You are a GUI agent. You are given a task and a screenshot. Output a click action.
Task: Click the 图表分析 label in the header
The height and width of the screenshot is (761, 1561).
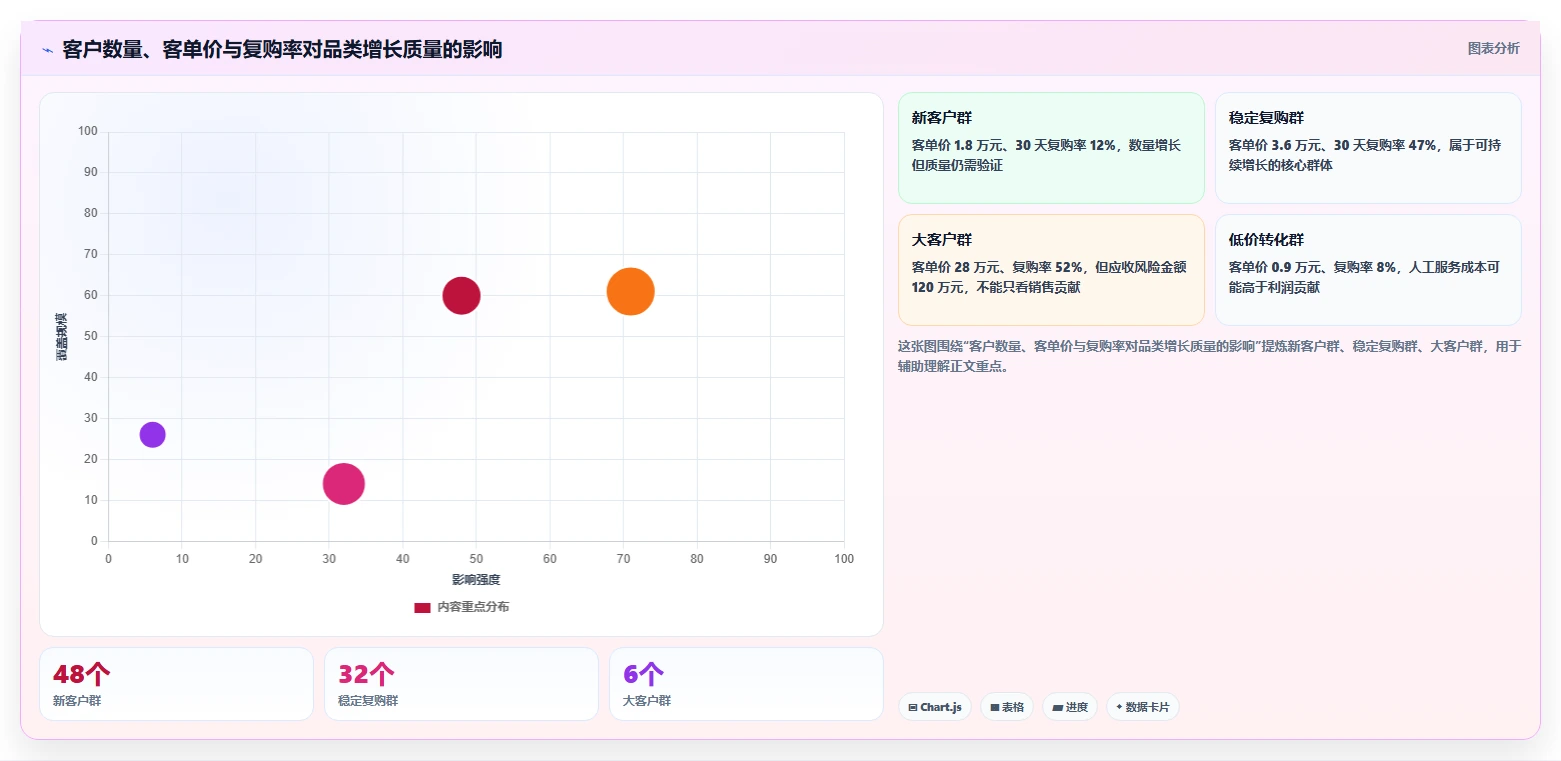pyautogui.click(x=1493, y=48)
